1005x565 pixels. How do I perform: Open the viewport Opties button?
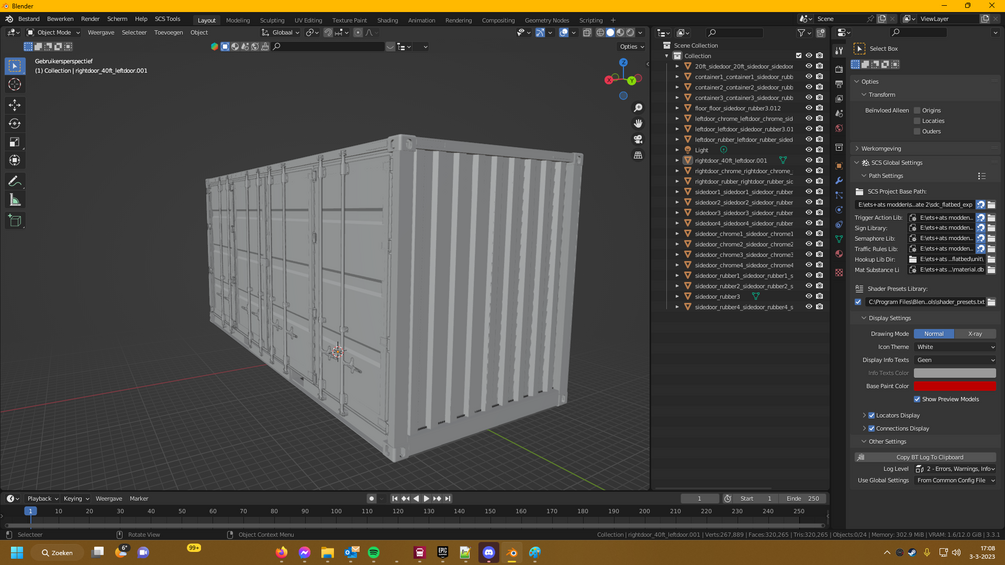[631, 47]
